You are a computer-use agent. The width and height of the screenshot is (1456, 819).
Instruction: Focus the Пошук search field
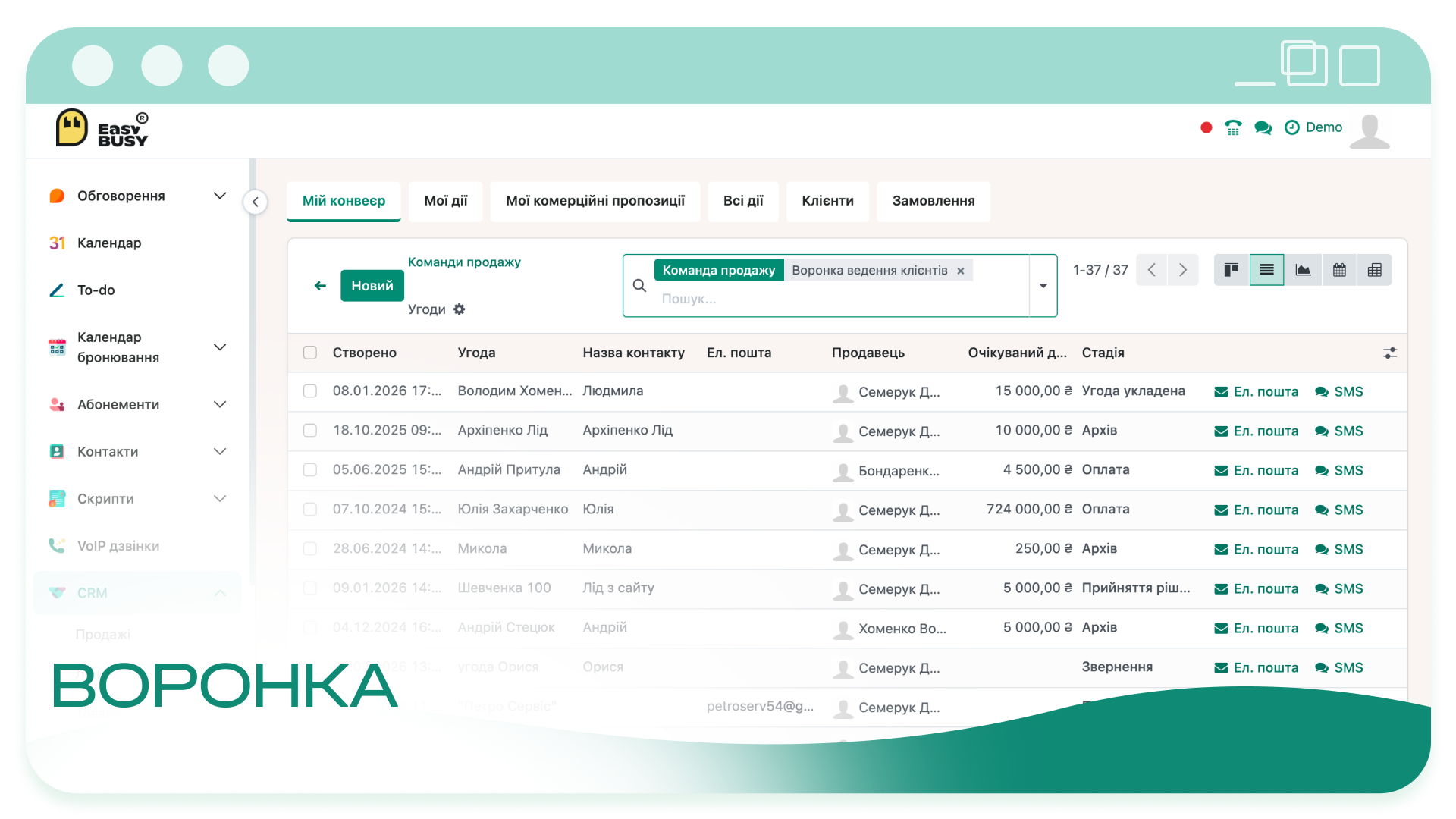click(842, 299)
